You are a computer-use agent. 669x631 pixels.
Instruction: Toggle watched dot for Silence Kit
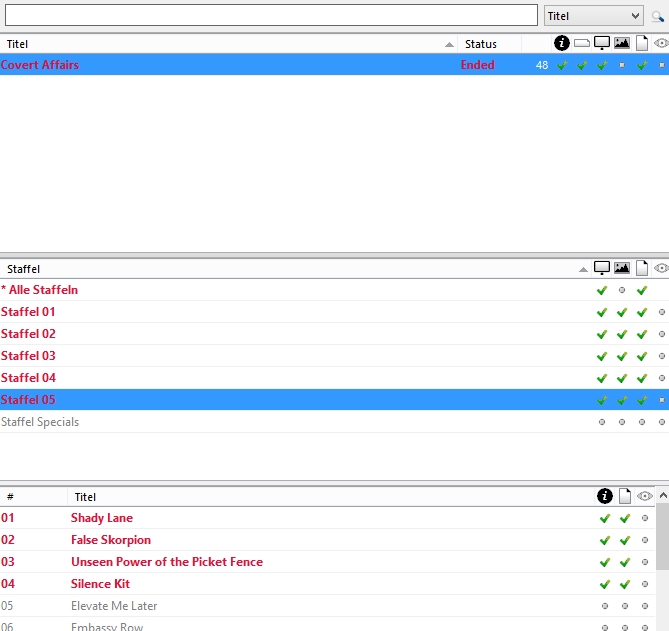pos(645,584)
